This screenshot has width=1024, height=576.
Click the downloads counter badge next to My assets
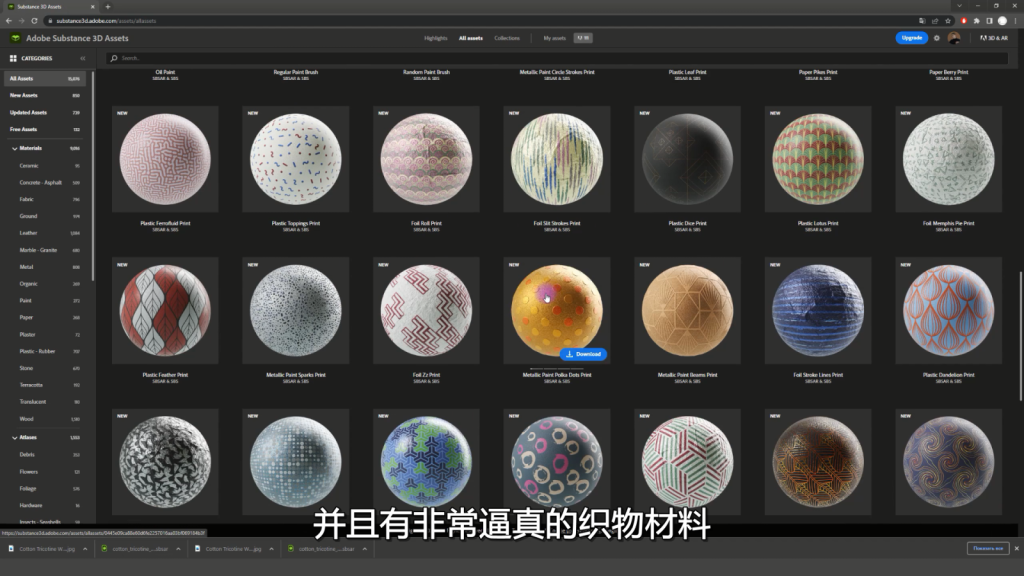pos(583,38)
